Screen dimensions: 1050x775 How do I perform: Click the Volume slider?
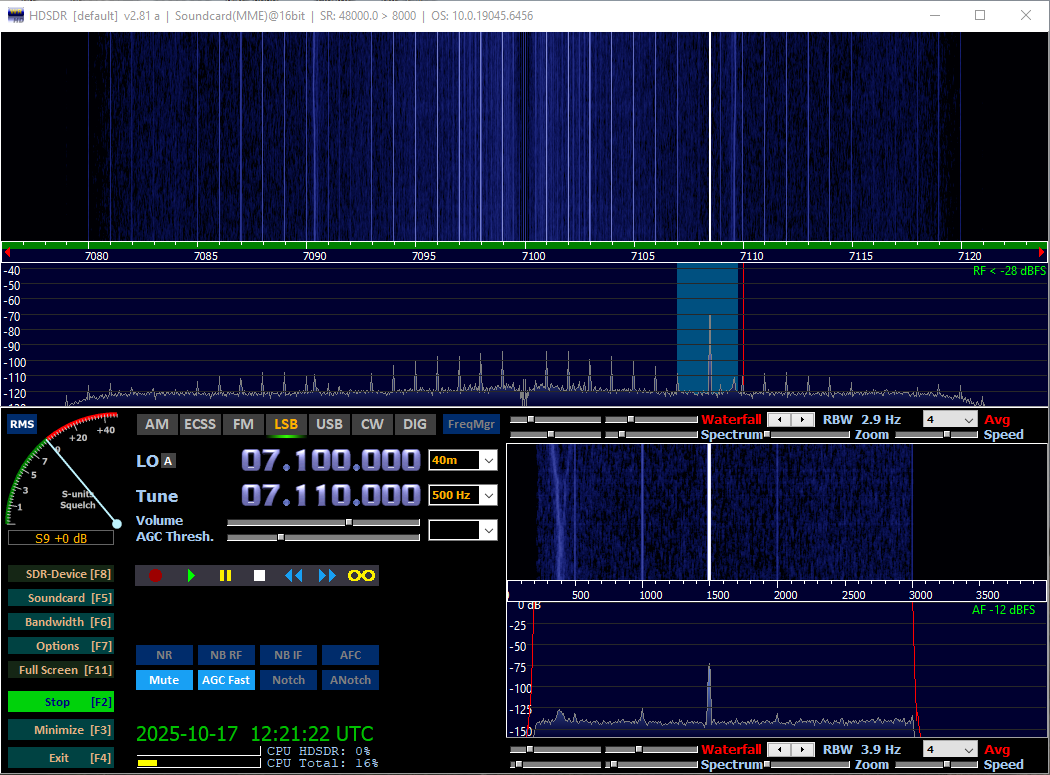point(323,522)
